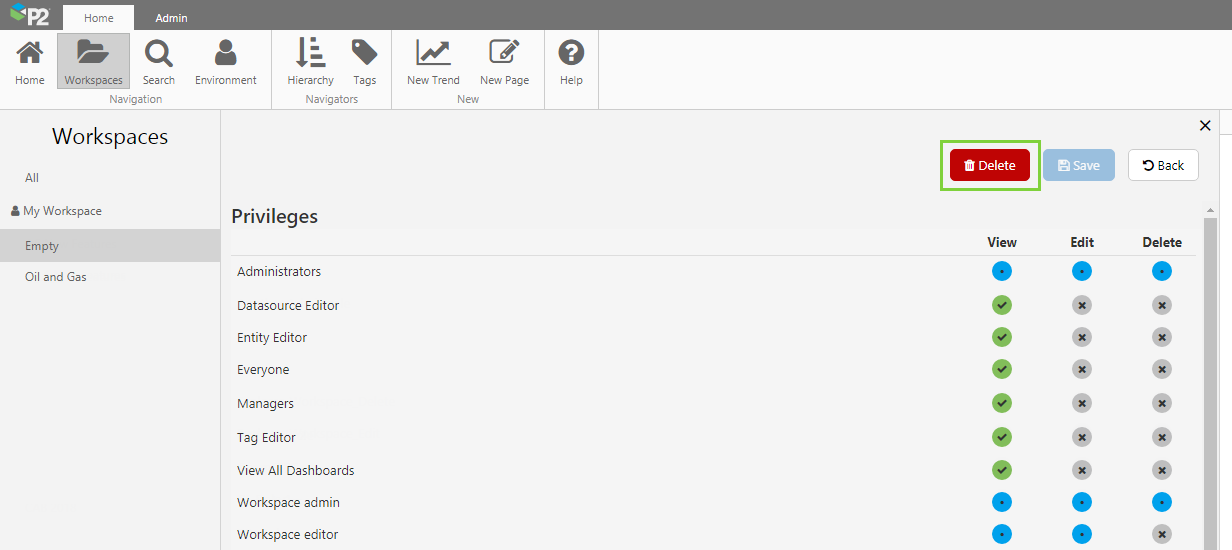Image resolution: width=1232 pixels, height=550 pixels.
Task: Select the Empty workspace
Action: 110,246
